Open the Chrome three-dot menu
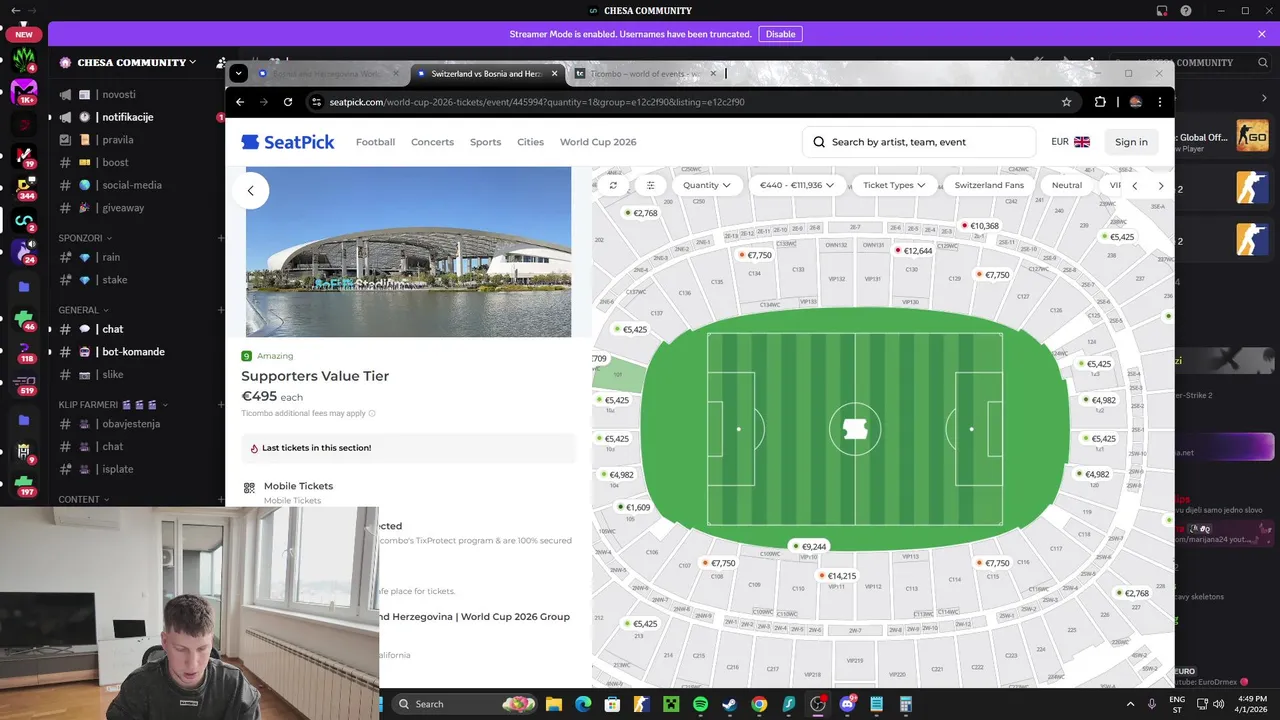The image size is (1280, 720). coord(1160,102)
